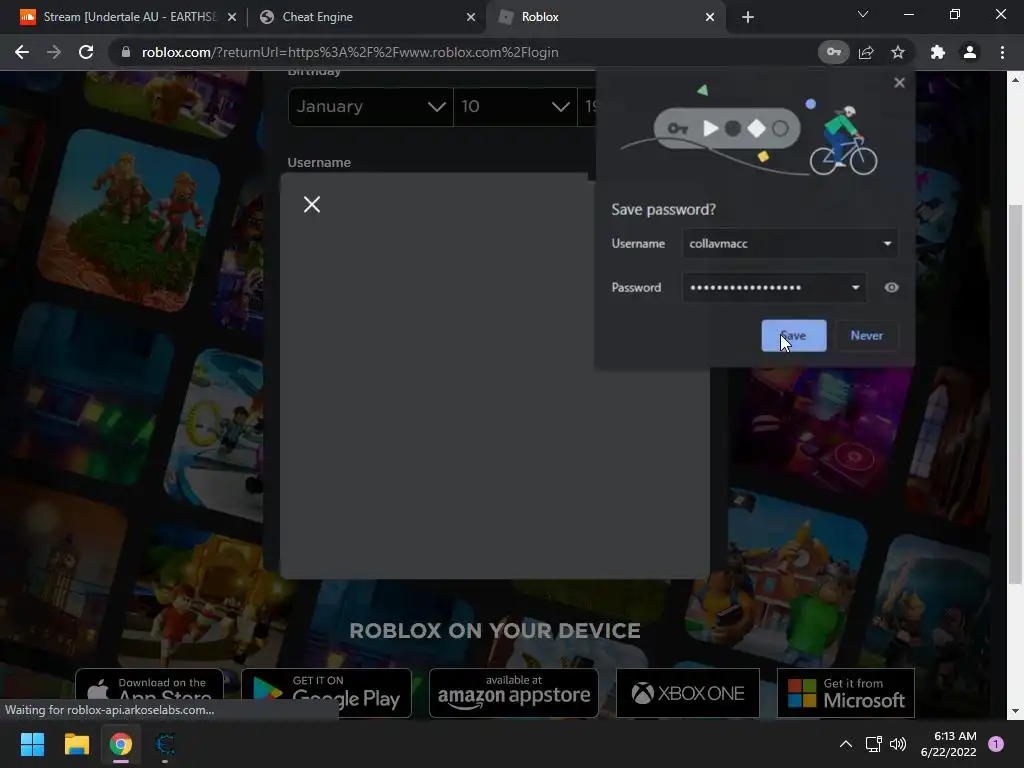The height and width of the screenshot is (768, 1024).
Task: Open Download on the App Store badge
Action: click(150, 693)
